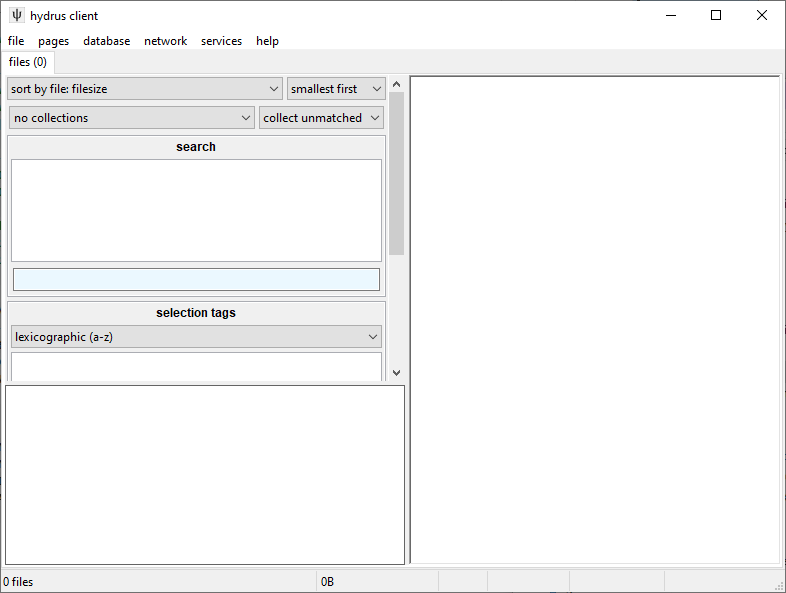Open the network menu
The width and height of the screenshot is (786, 593).
click(165, 41)
